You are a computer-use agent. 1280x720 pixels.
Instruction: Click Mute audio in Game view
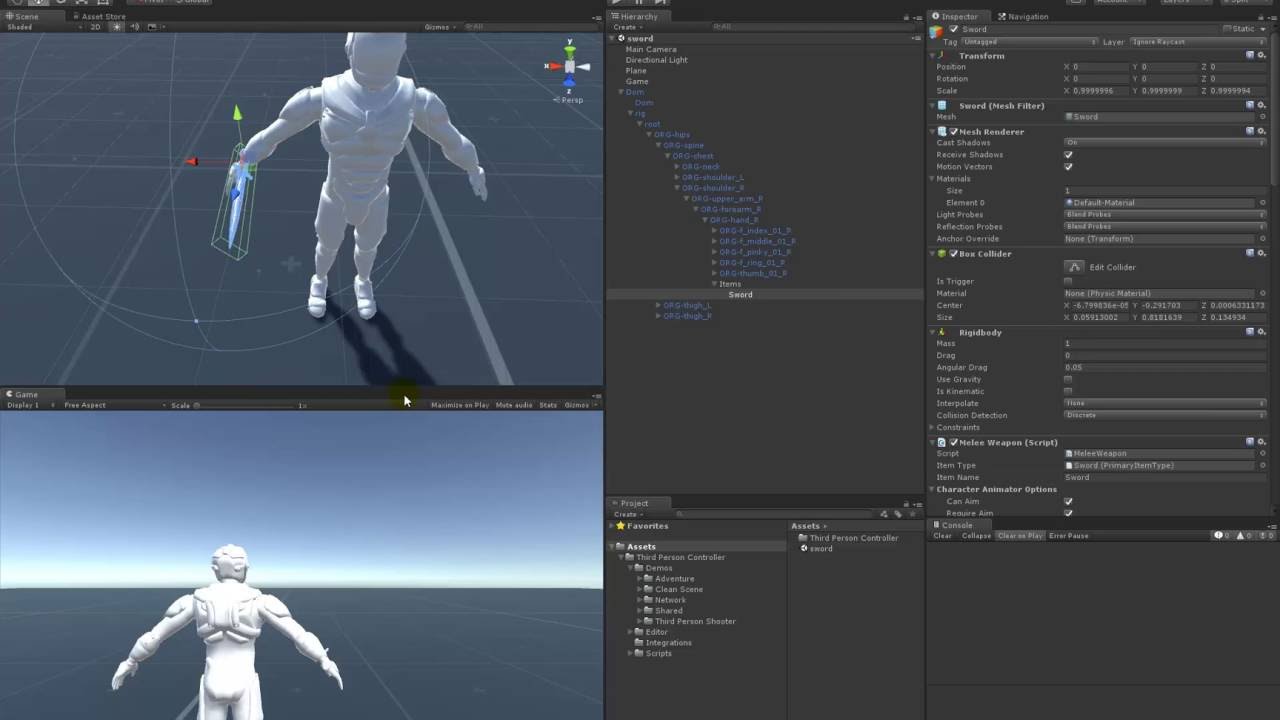[514, 405]
